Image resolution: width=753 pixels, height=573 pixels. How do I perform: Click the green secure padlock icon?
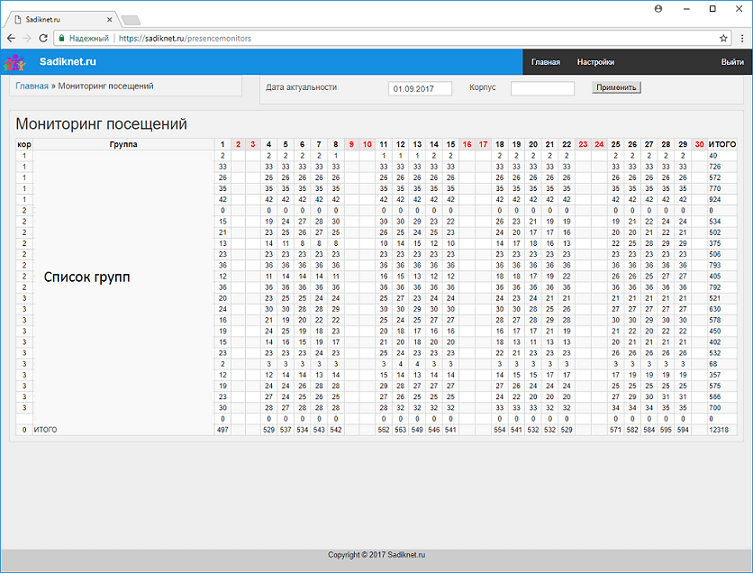point(62,38)
